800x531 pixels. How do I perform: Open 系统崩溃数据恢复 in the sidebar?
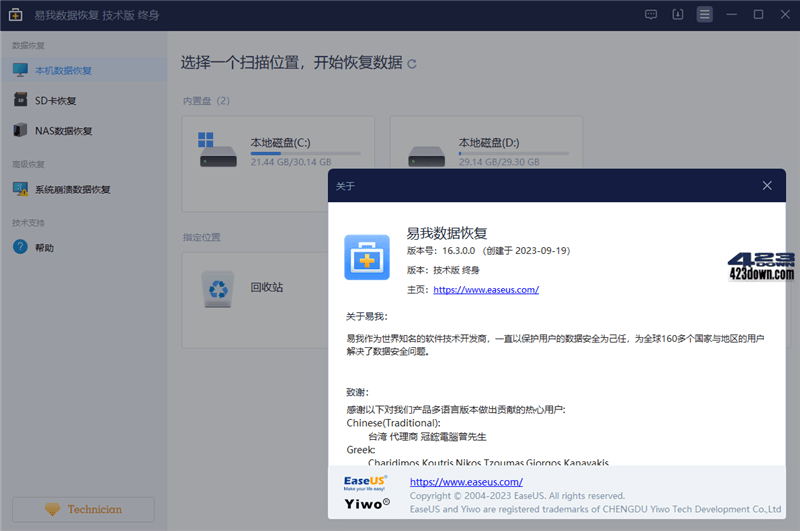[84, 189]
